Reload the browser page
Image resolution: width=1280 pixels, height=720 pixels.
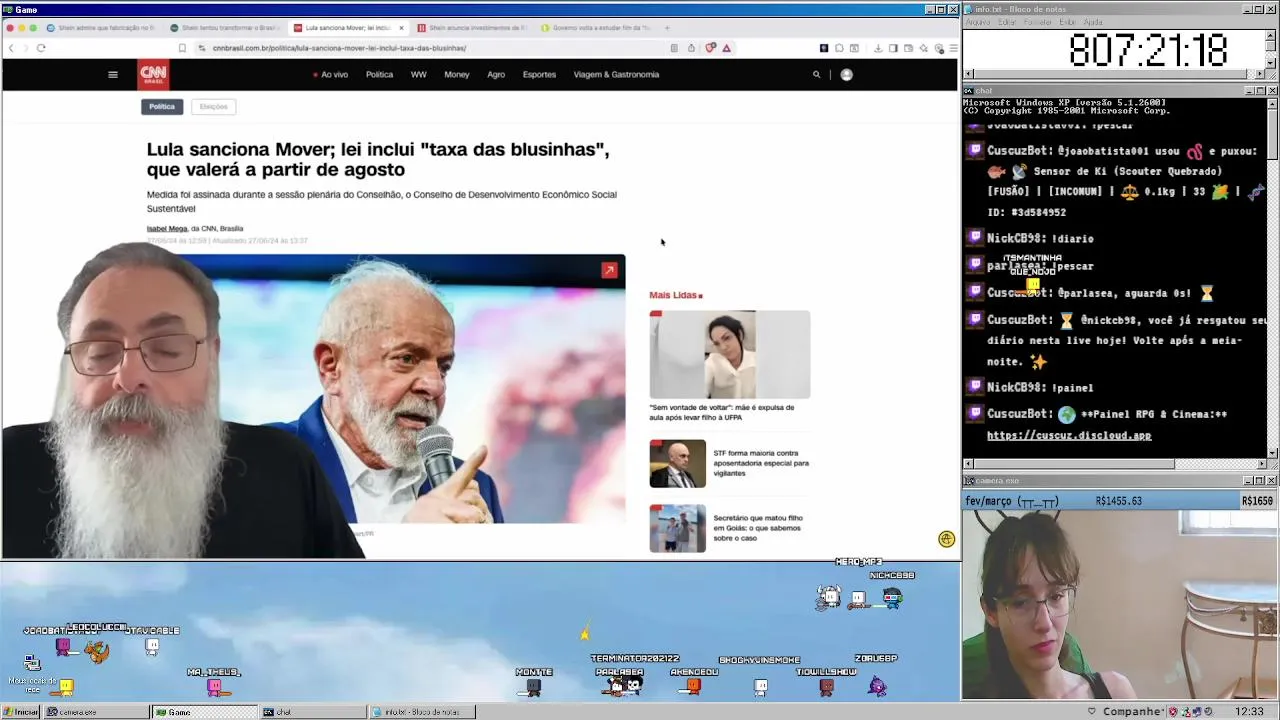coord(41,48)
